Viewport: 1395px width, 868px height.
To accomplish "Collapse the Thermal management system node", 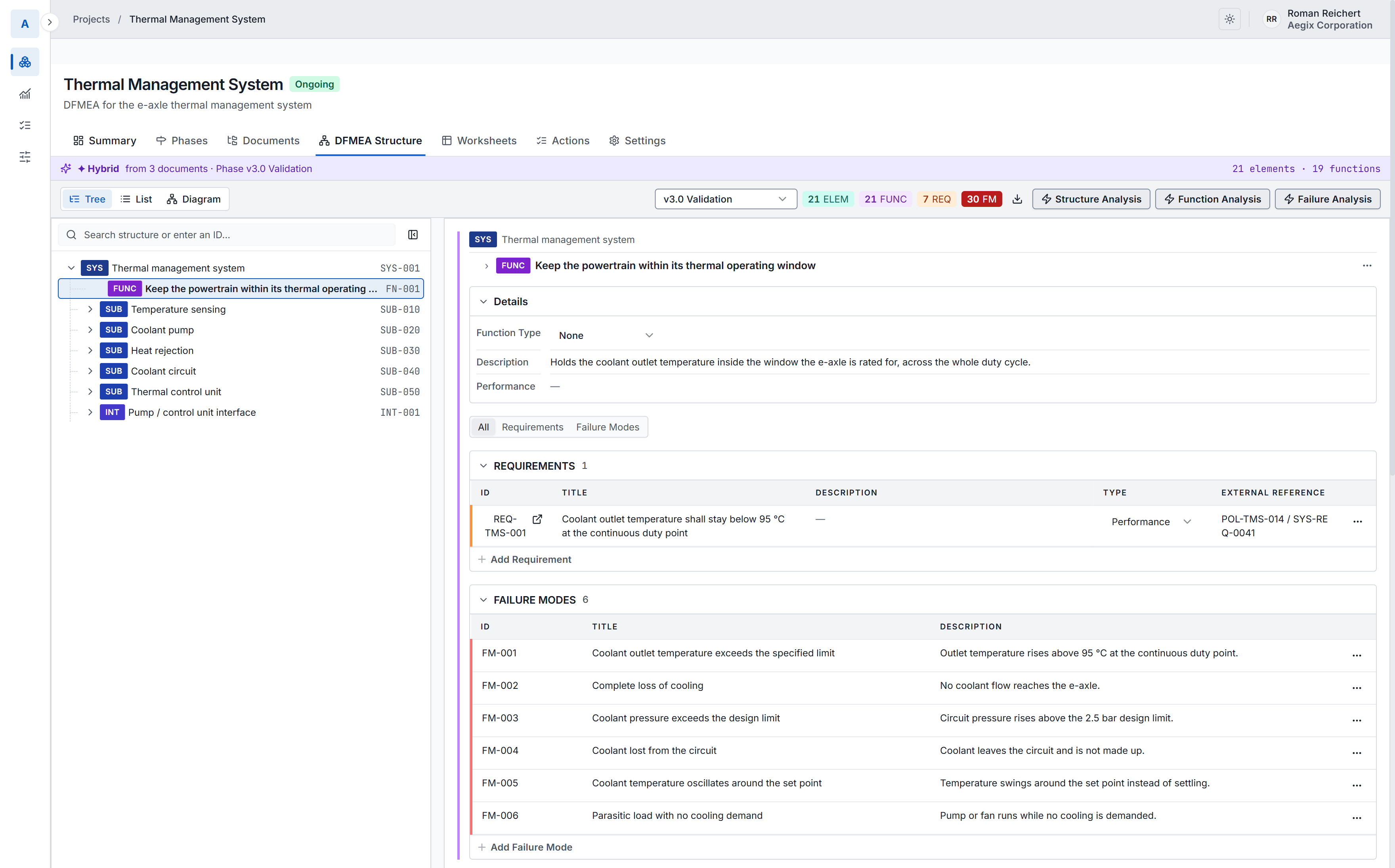I will tap(71, 268).
